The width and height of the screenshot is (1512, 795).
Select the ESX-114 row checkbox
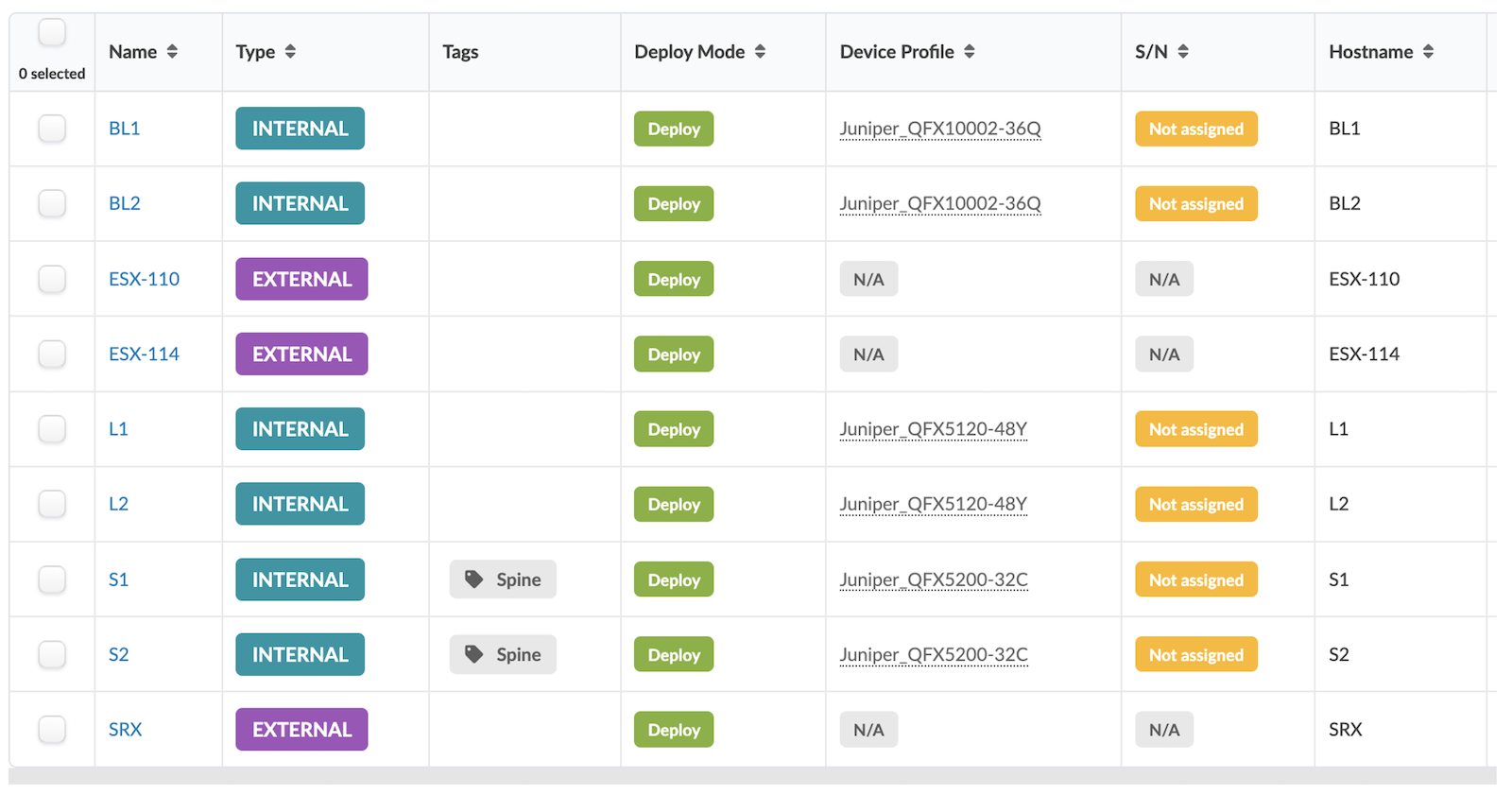coord(52,354)
